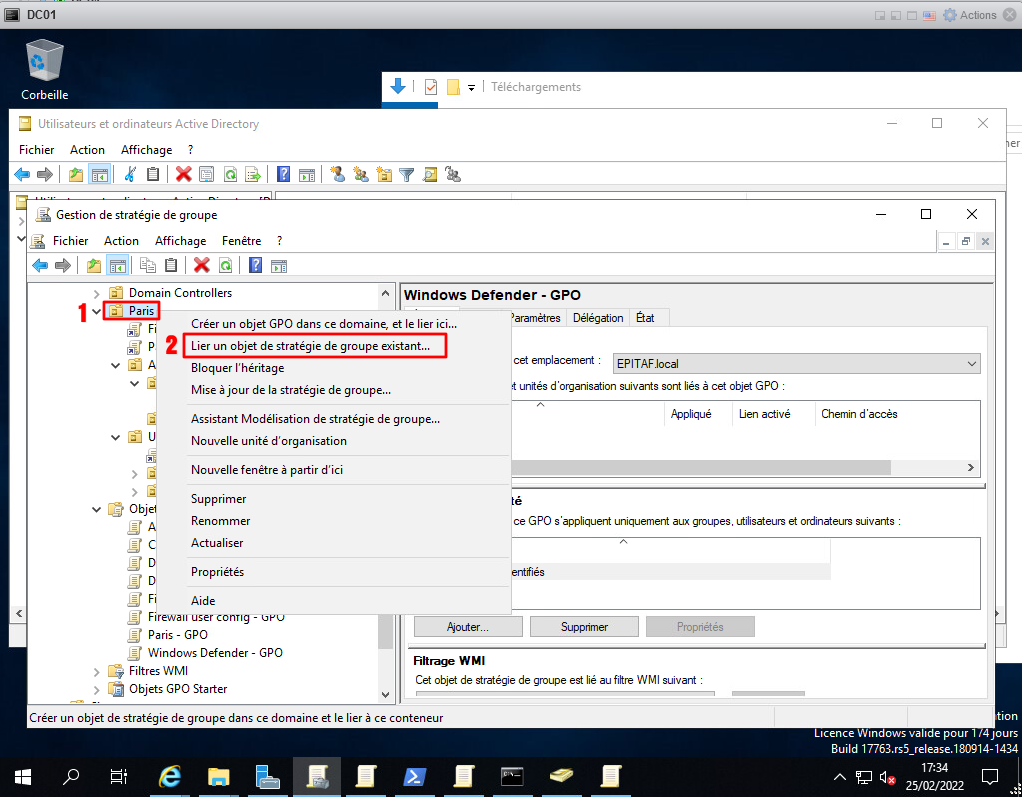Switch to the Délégation tab

tap(598, 318)
